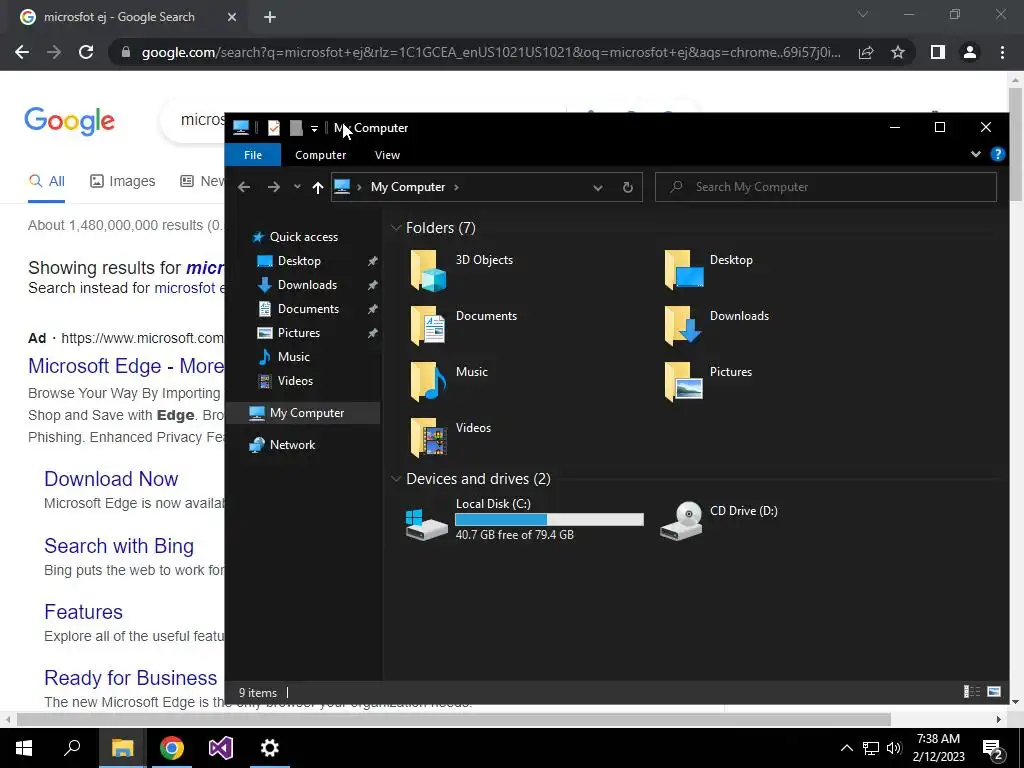Click the Properties quick access toolbar icon
This screenshot has width=1024, height=768.
click(274, 128)
